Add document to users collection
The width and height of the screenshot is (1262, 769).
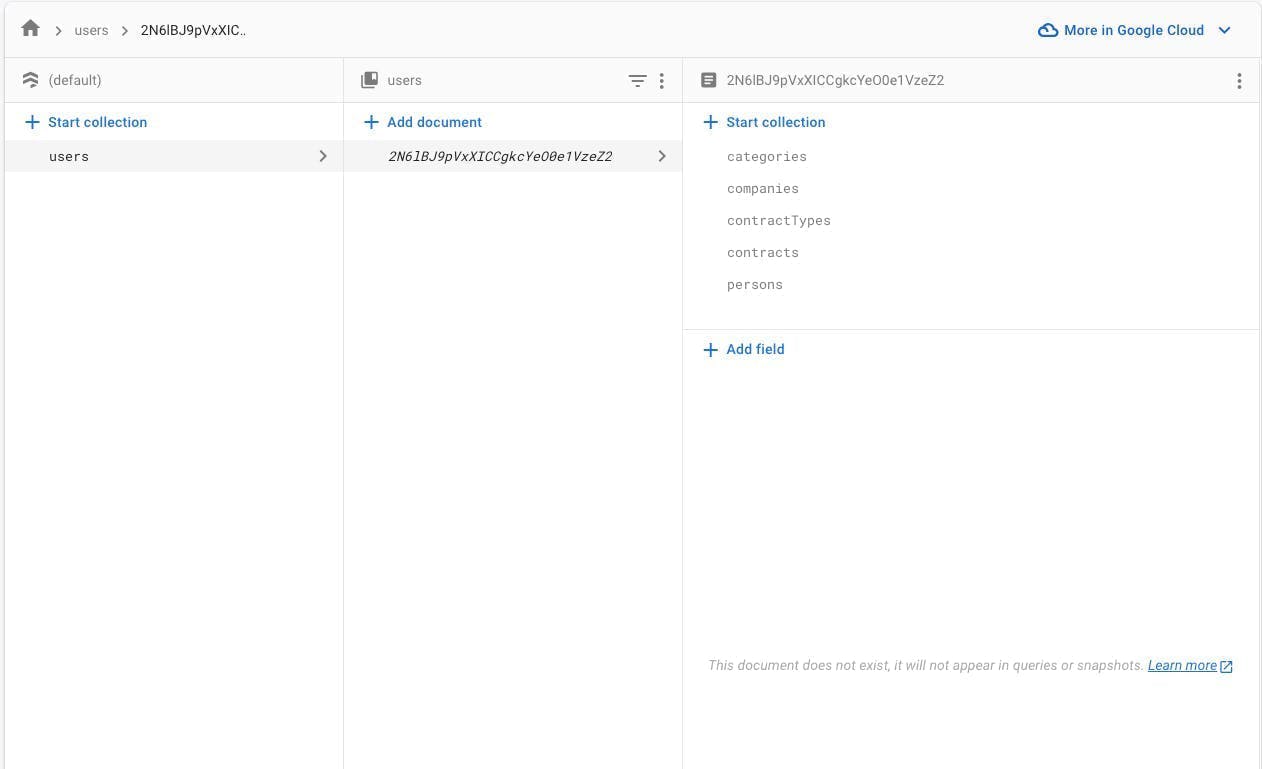pyautogui.click(x=423, y=122)
